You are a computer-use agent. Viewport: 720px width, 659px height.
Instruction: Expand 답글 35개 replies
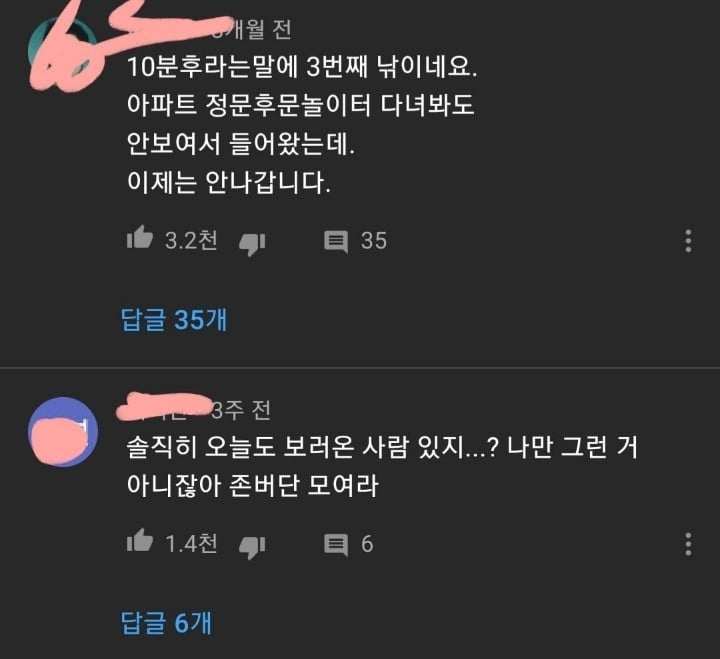point(174,319)
